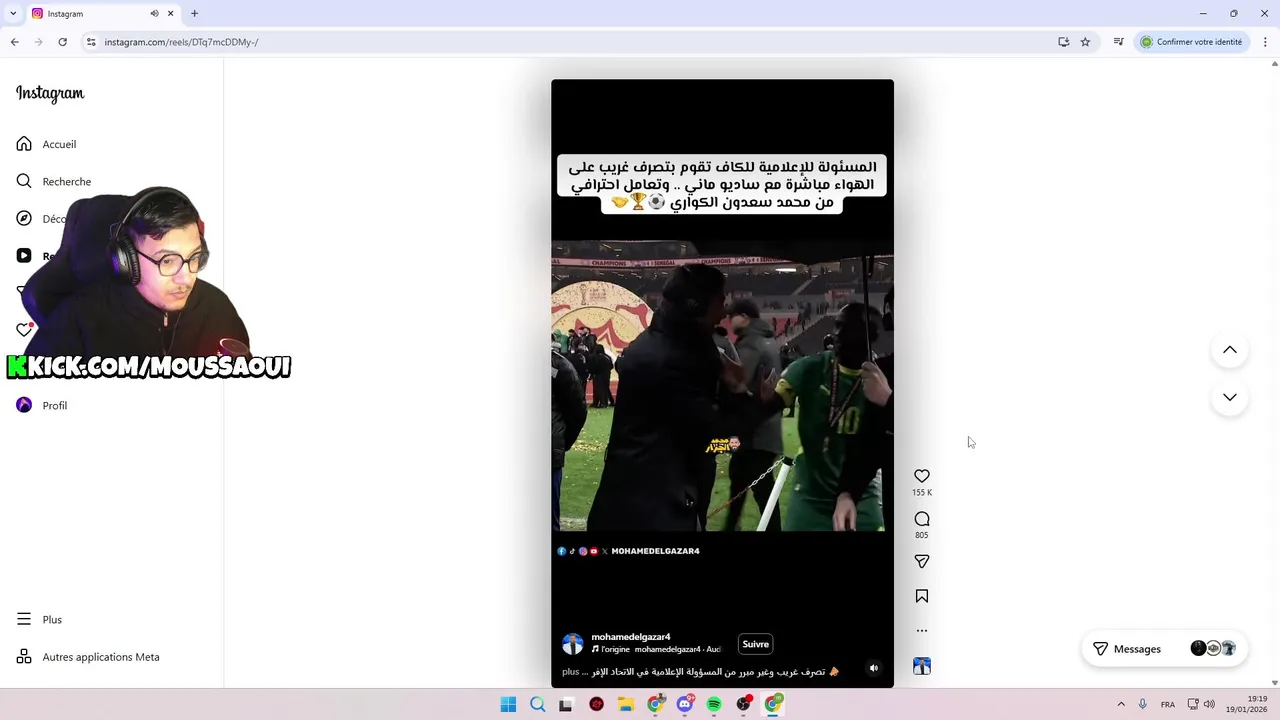1280x720 pixels.
Task: Go back in the browser
Action: coord(15,42)
